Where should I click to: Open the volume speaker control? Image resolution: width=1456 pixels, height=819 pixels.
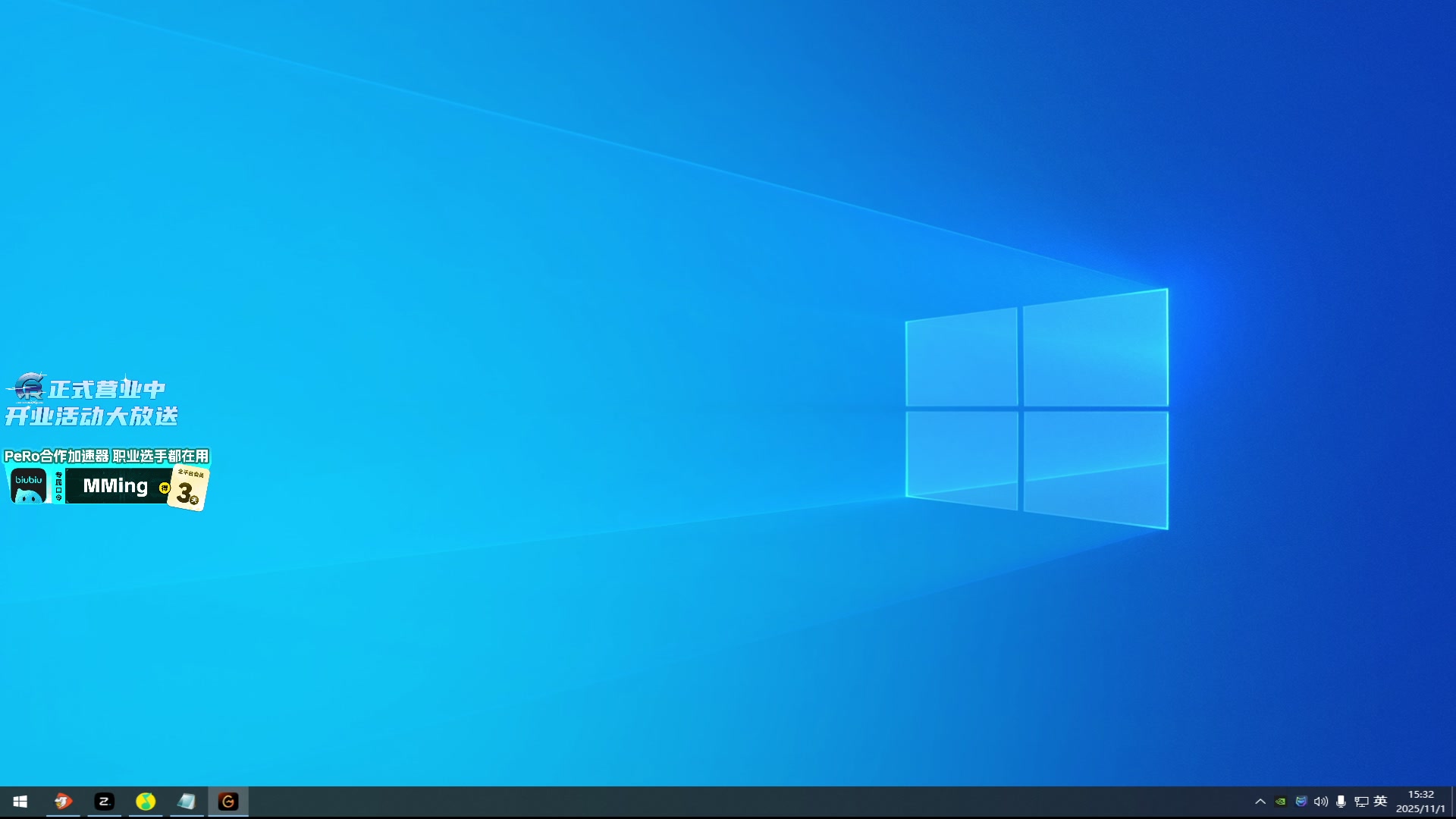[1321, 802]
